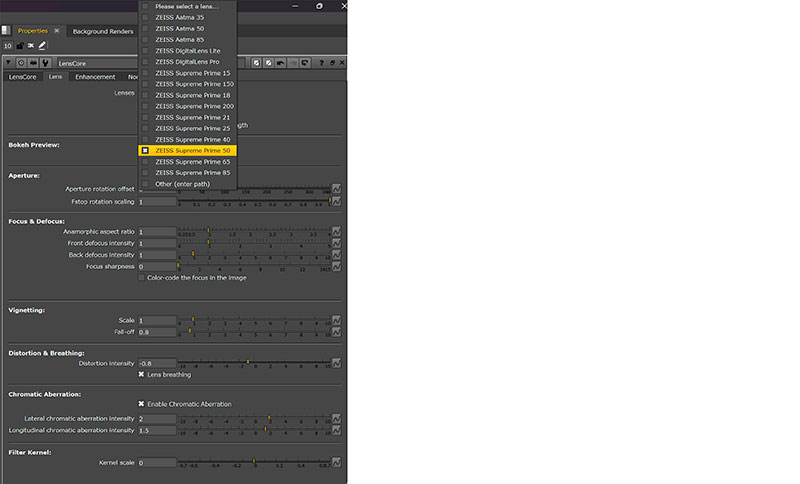Click the Back defocus intensity slider

[254, 255]
